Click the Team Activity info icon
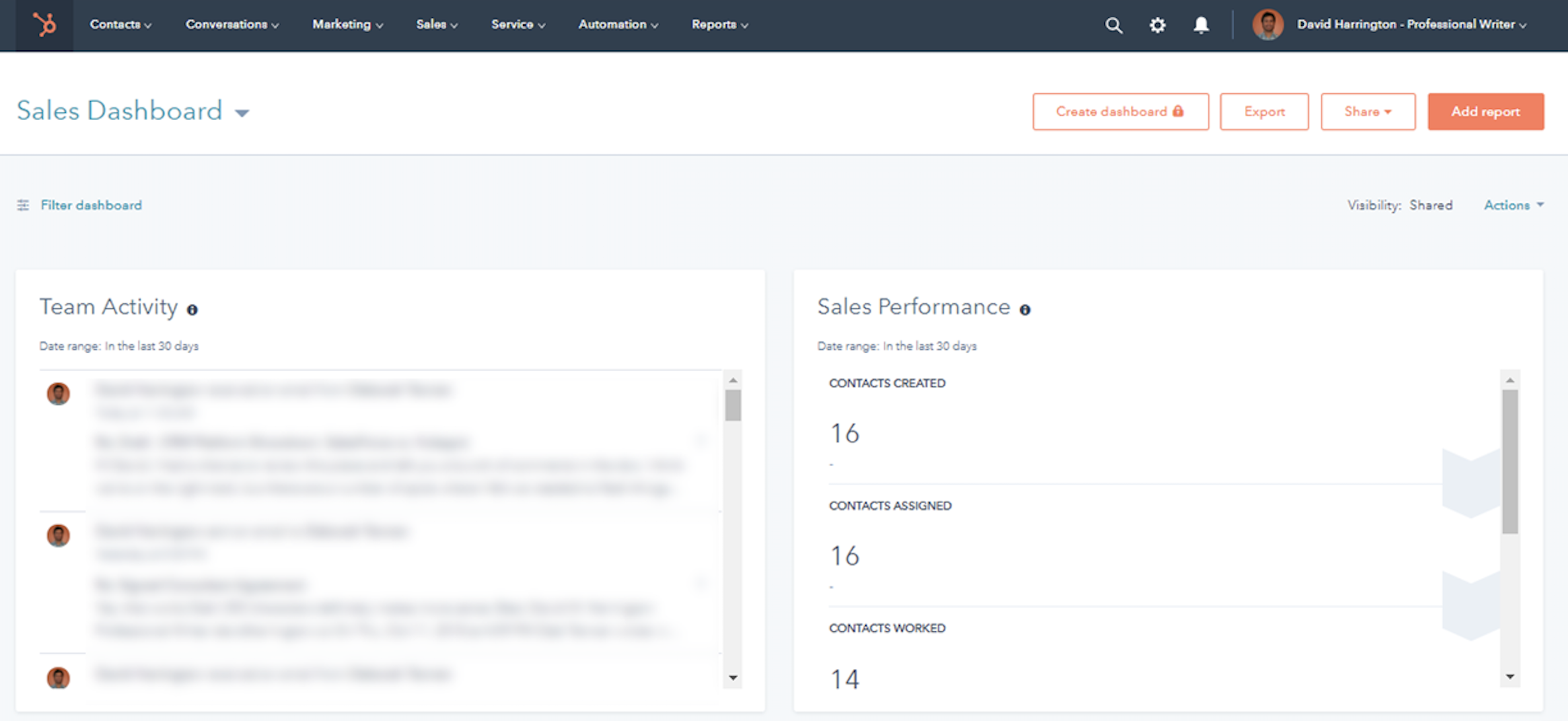This screenshot has height=721, width=1568. (192, 310)
